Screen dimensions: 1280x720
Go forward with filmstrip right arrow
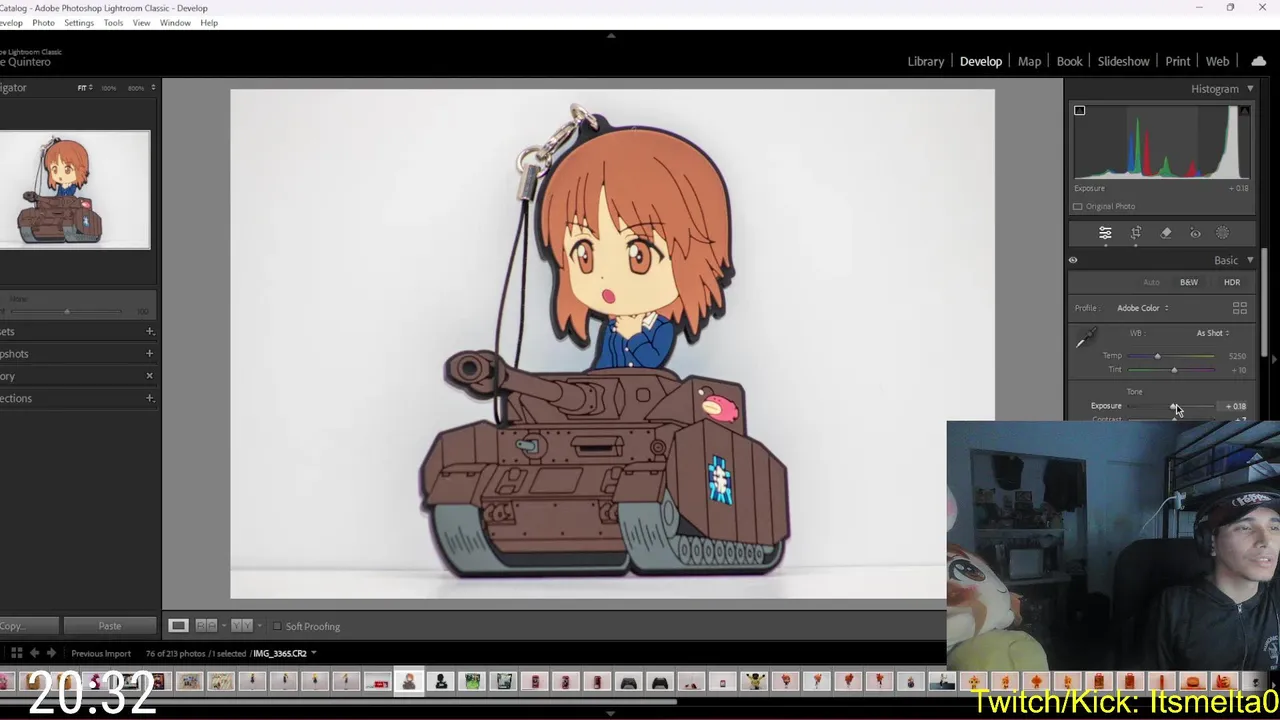(52, 653)
